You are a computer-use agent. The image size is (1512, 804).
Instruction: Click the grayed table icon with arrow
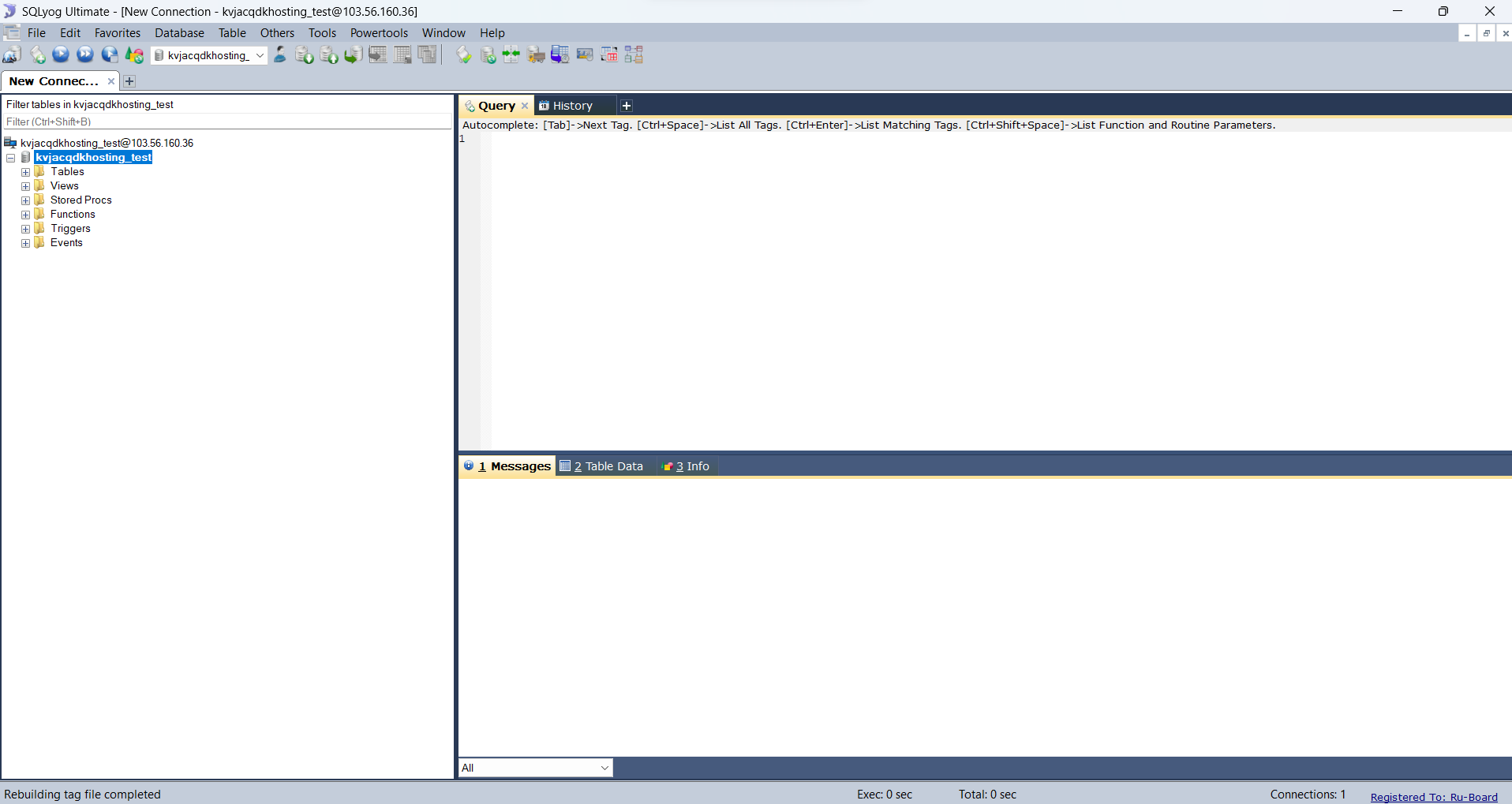(x=378, y=55)
